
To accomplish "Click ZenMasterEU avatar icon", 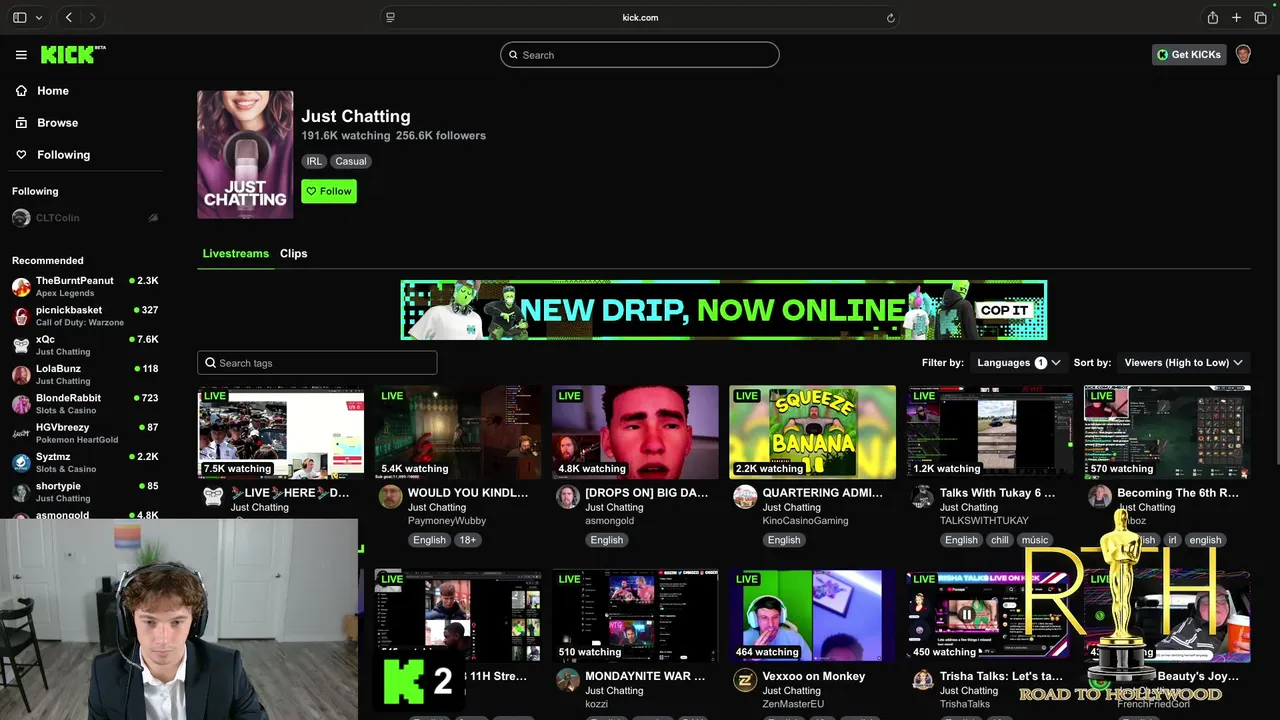I will point(745,681).
